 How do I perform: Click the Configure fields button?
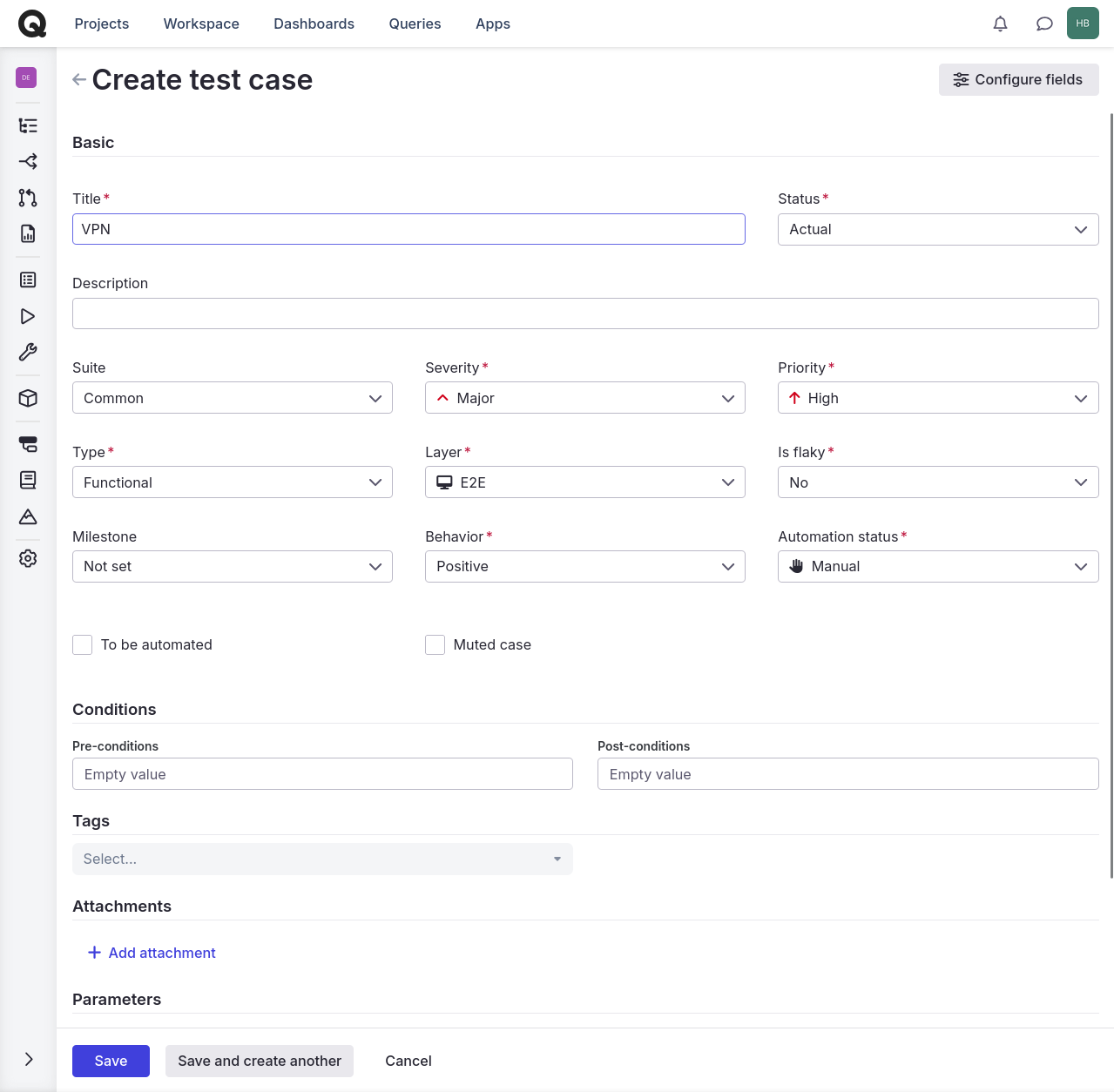click(1018, 79)
